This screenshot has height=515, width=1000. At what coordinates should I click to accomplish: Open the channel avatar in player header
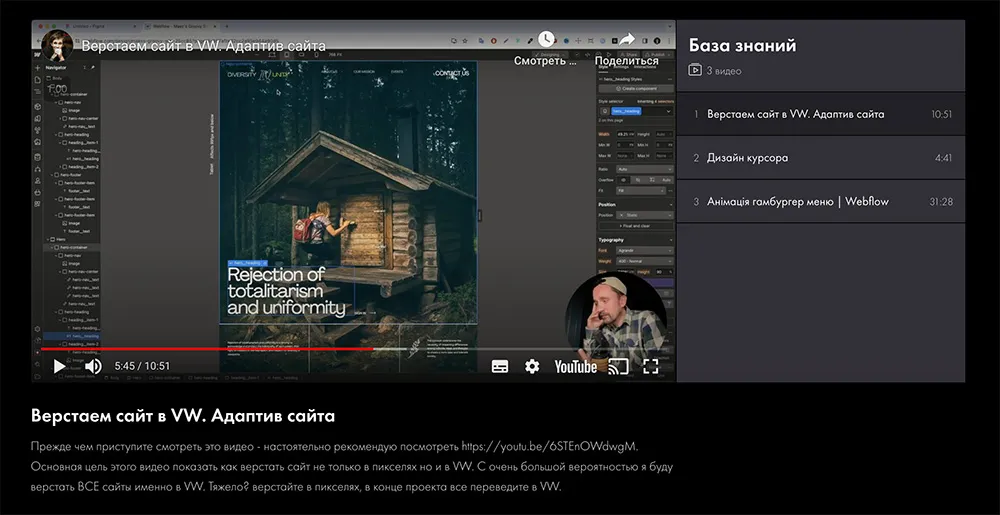tap(57, 45)
